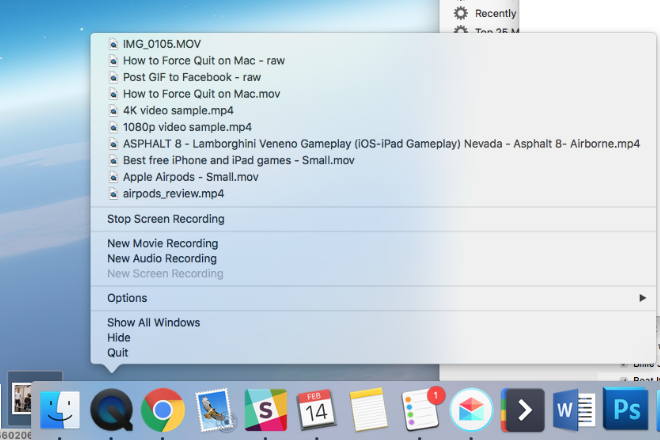Start a New Movie Recording
This screenshot has width=660, height=440.
[373, 243]
